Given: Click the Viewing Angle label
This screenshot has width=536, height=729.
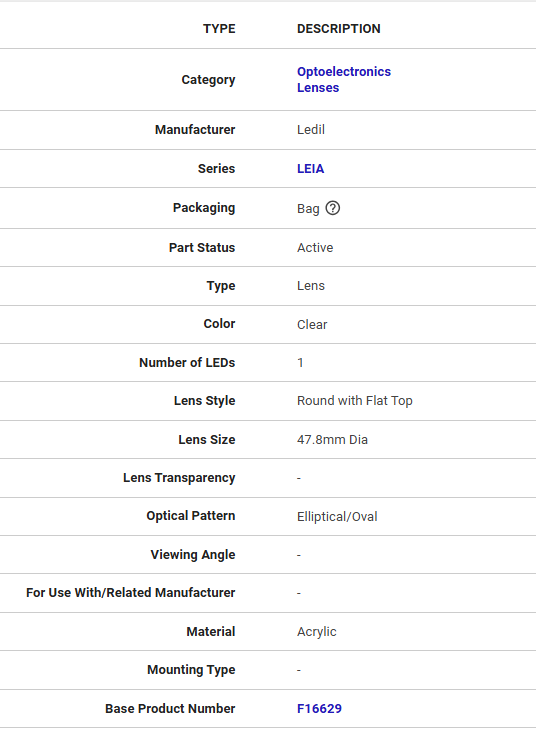Looking at the screenshot, I should (193, 555).
